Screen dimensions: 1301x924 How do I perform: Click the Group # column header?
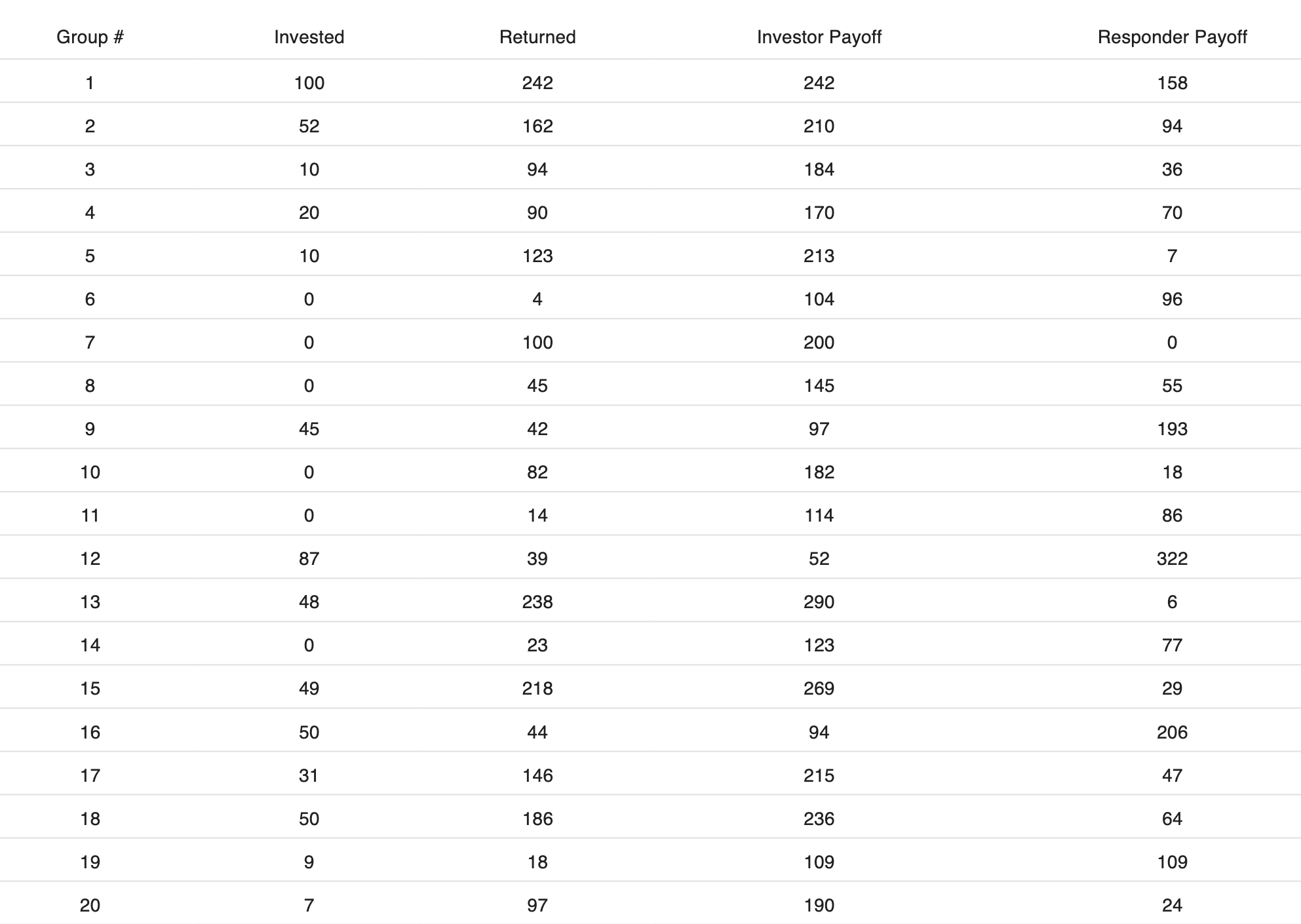[x=90, y=37]
